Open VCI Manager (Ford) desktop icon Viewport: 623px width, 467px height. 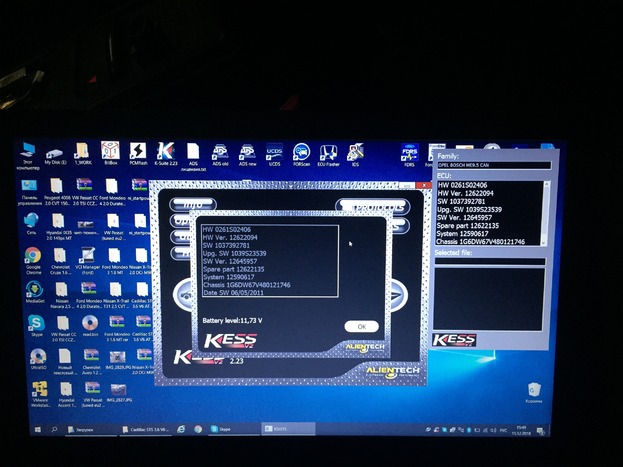pyautogui.click(x=91, y=258)
